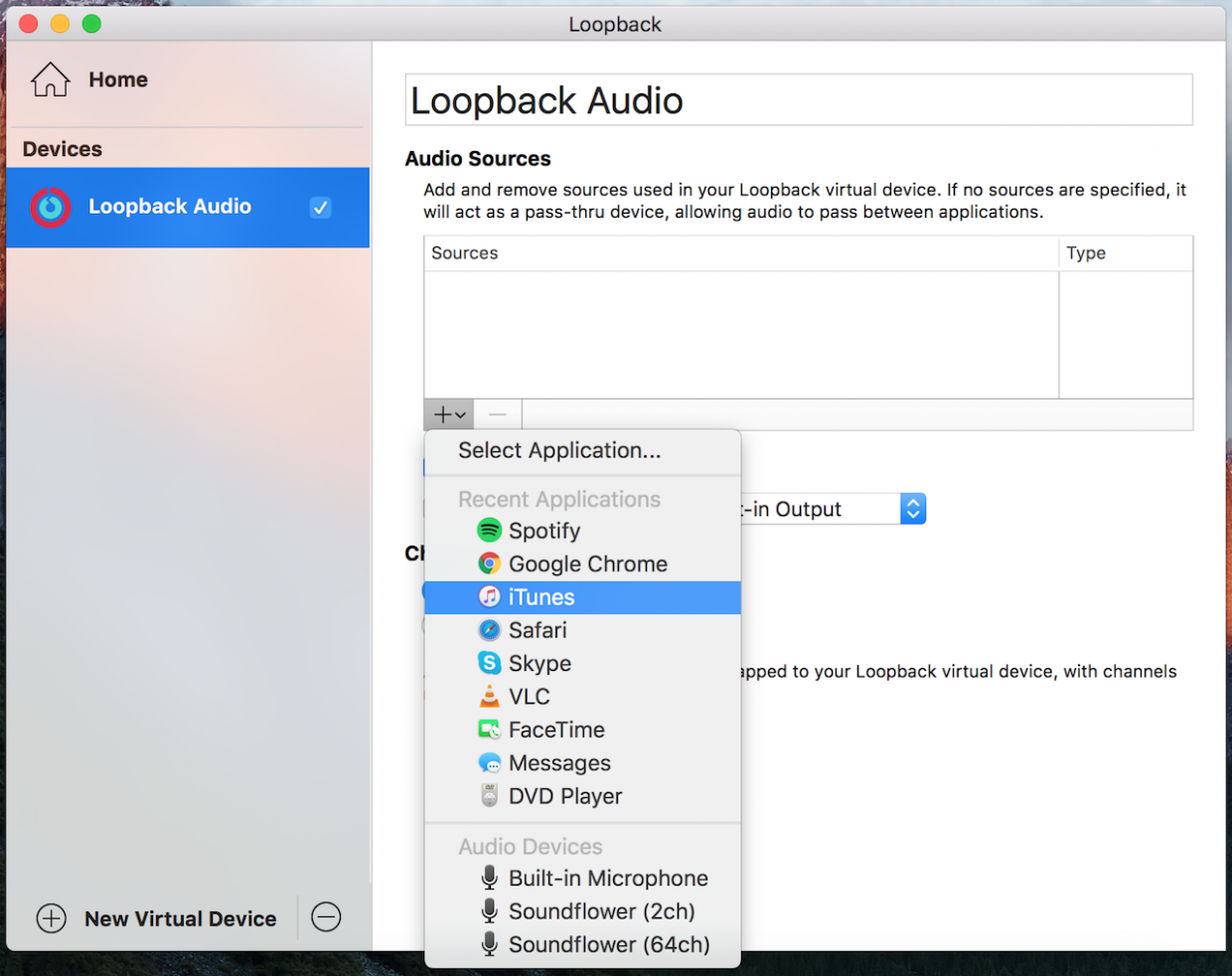Pick Soundflower (64ch) audio device
1232x976 pixels.
pos(582,944)
